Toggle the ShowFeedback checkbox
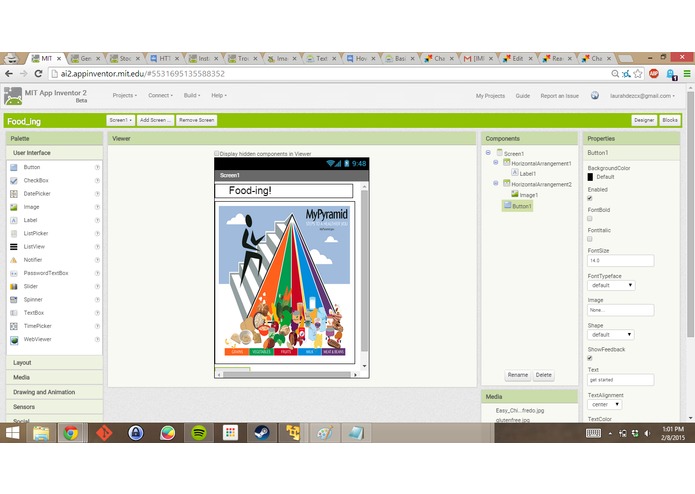The width and height of the screenshot is (695, 494). pos(590,358)
